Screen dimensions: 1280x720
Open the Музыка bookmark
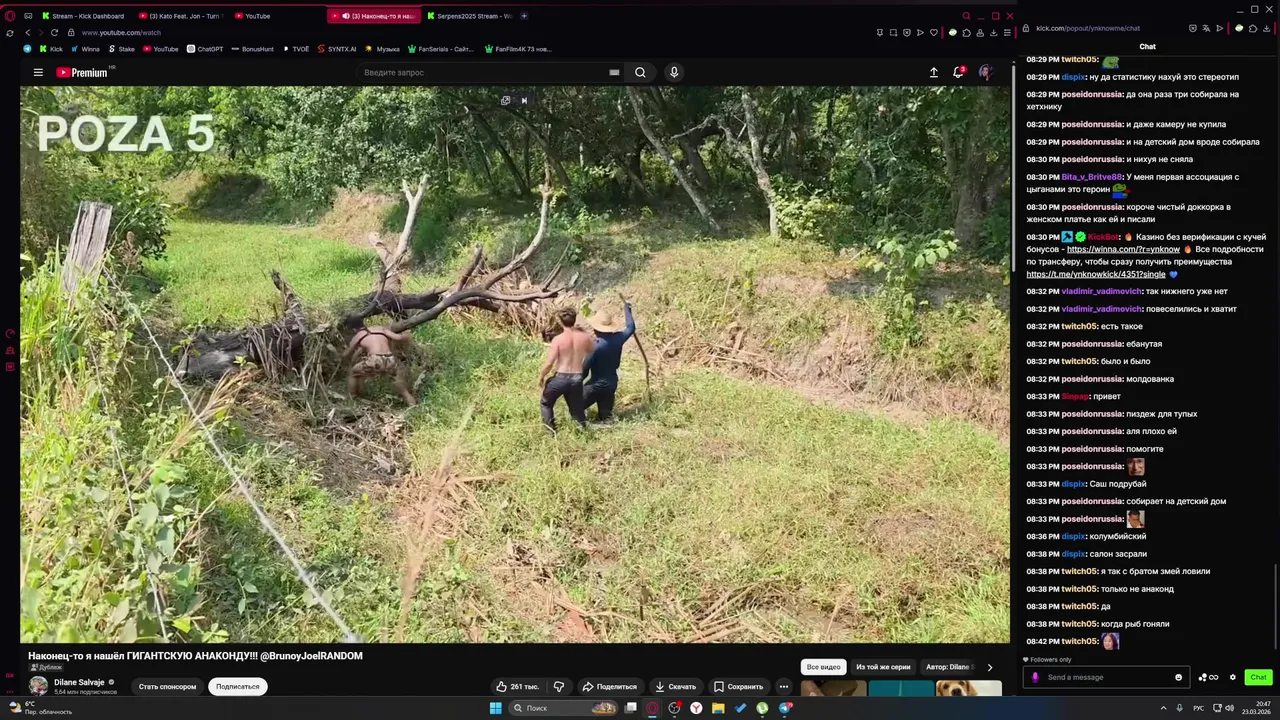coord(383,49)
